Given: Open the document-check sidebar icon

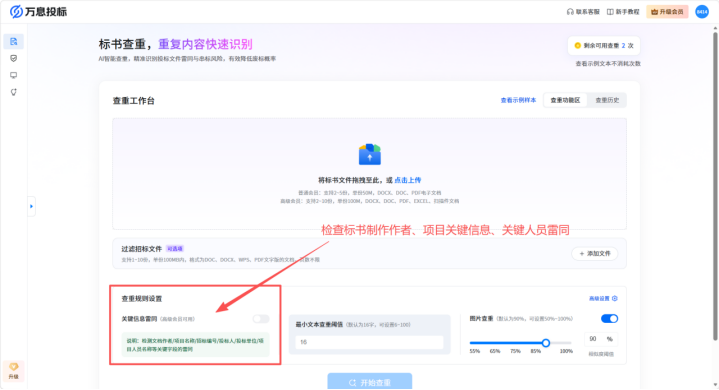Looking at the screenshot, I should [13, 42].
